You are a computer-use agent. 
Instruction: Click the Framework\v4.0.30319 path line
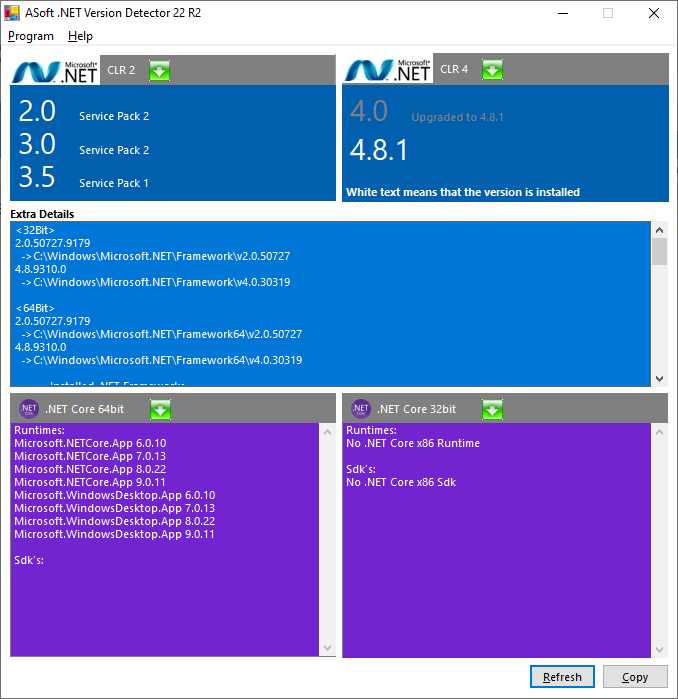point(156,282)
